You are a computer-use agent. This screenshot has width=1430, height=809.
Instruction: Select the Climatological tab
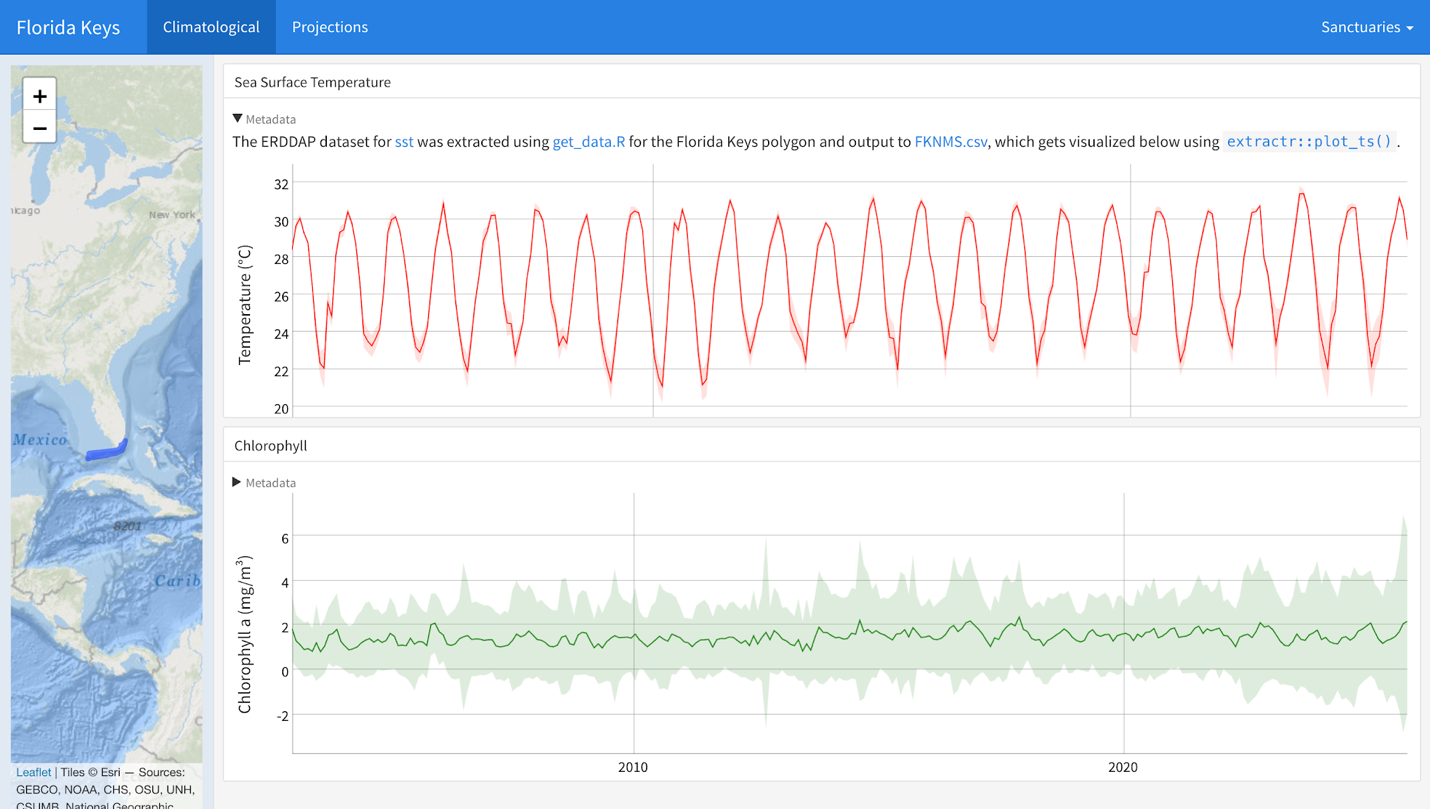click(211, 27)
